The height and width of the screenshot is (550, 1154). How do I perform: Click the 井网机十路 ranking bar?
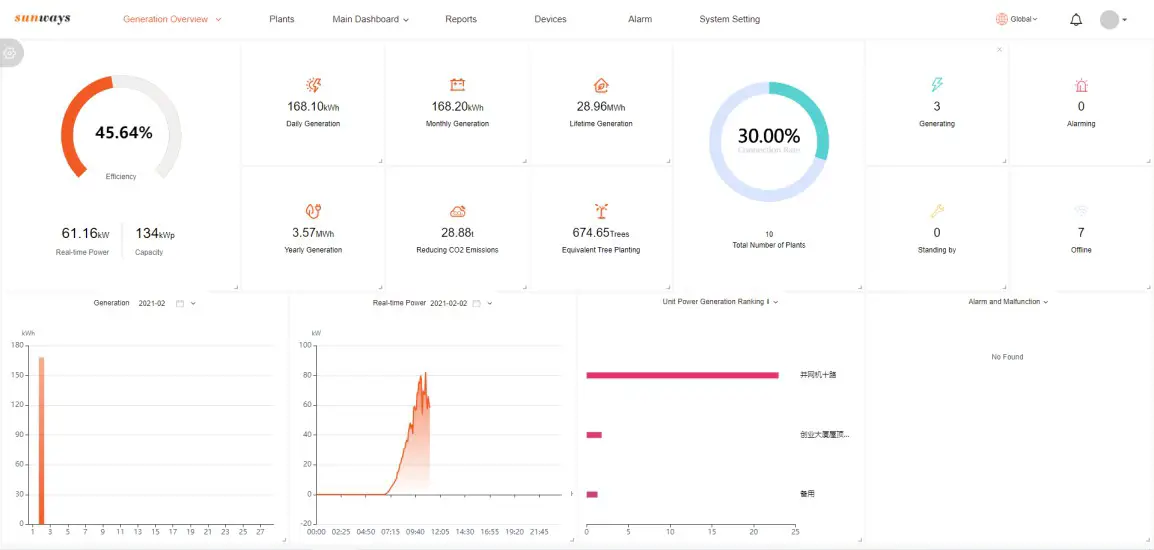(682, 376)
